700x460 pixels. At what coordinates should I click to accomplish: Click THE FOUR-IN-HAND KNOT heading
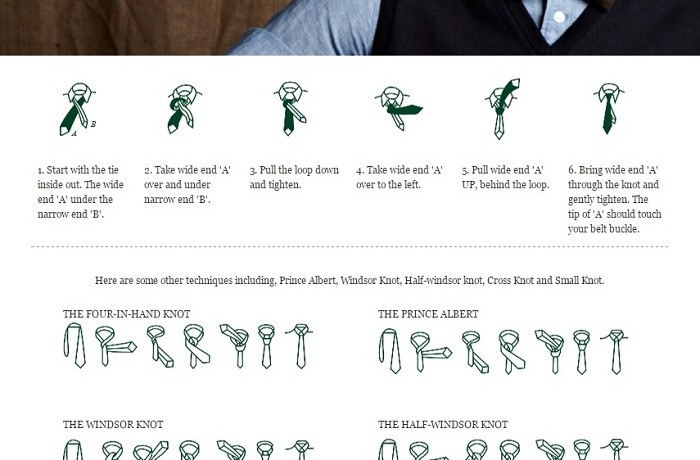click(126, 314)
